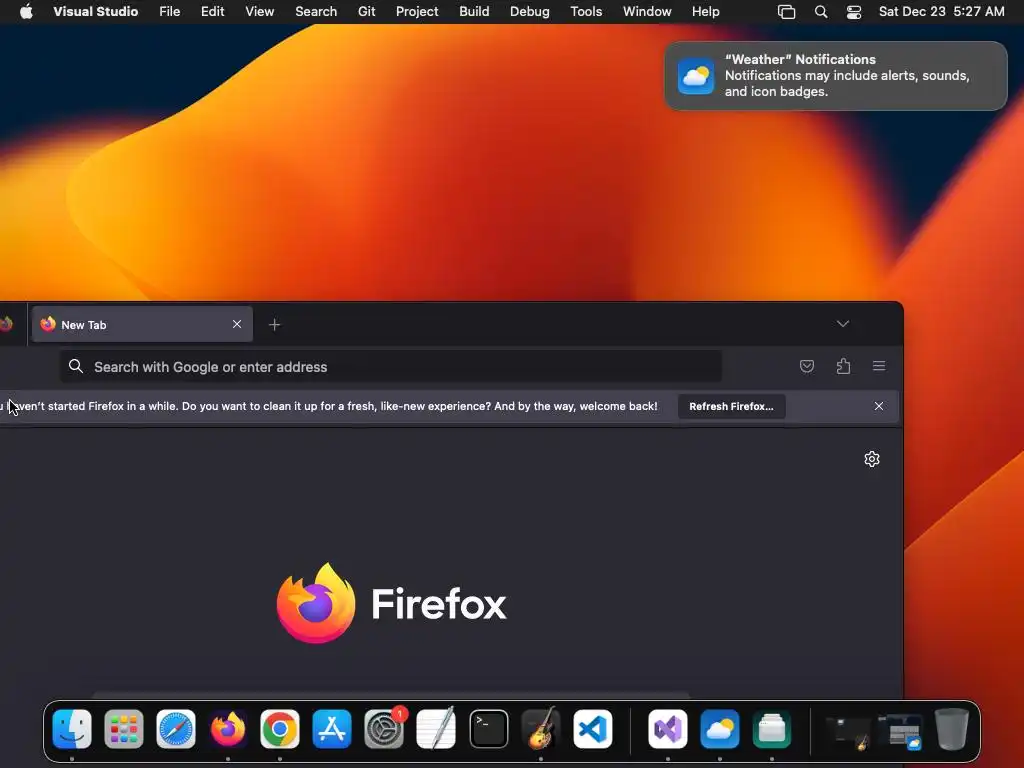Open the Trash in the Dock
The height and width of the screenshot is (768, 1024).
click(x=952, y=729)
